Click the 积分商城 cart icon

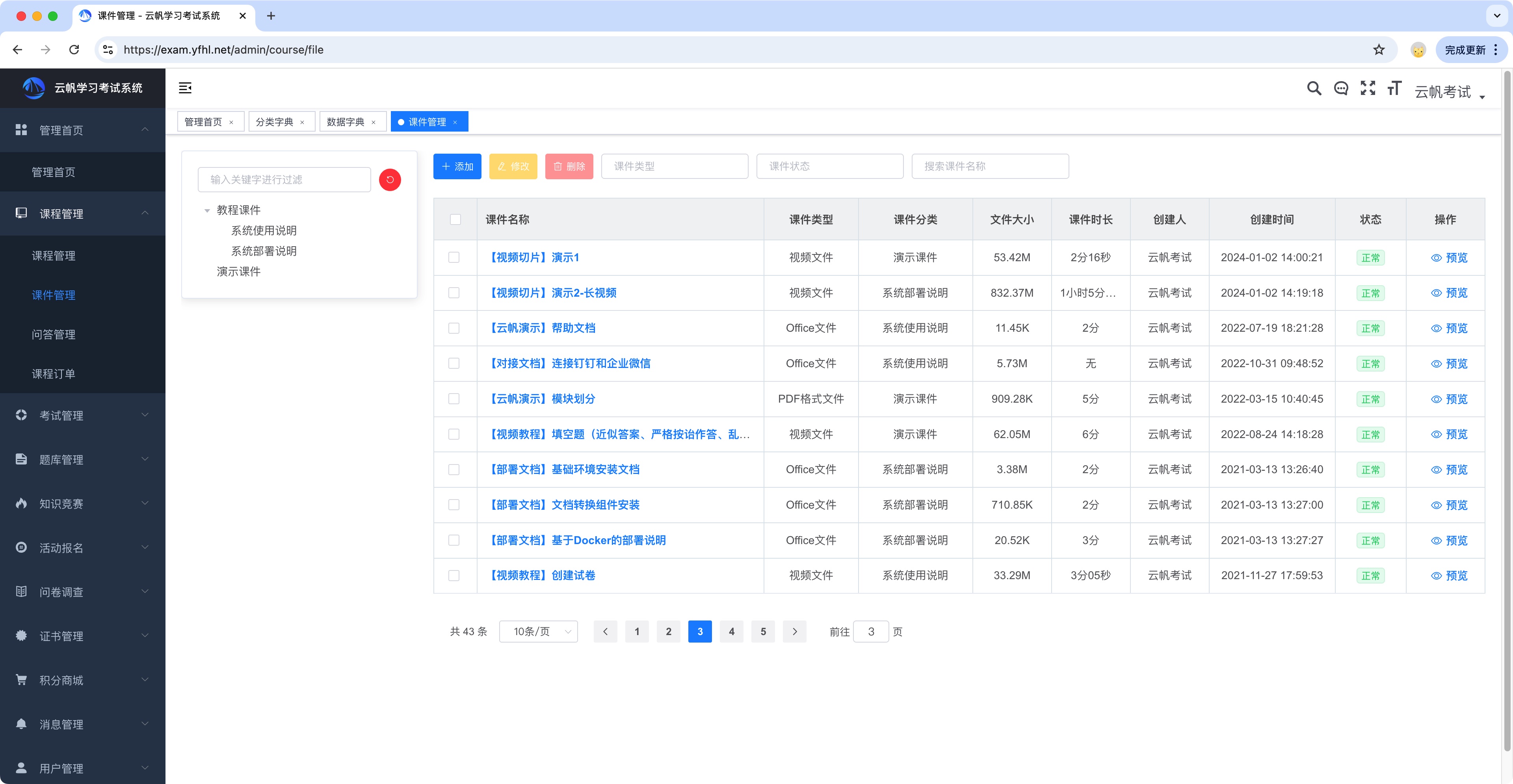(x=21, y=680)
